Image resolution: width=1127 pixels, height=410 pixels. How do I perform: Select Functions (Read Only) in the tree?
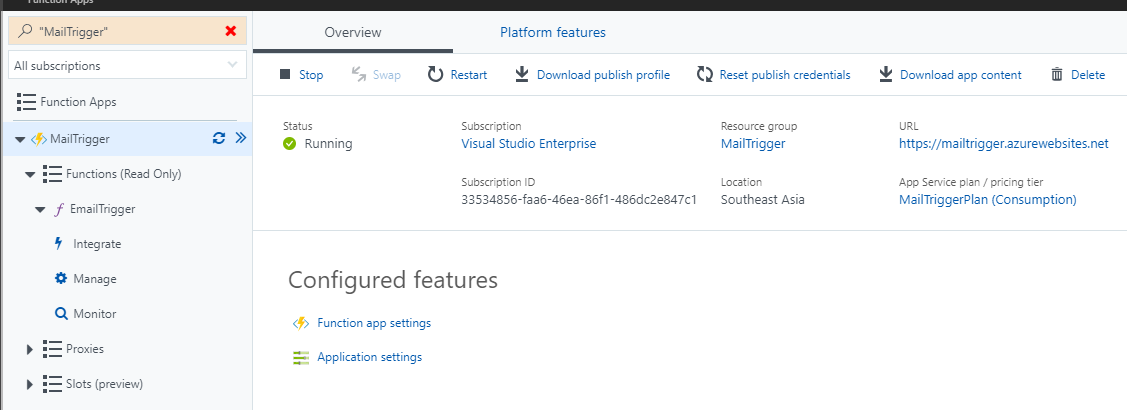point(124,174)
